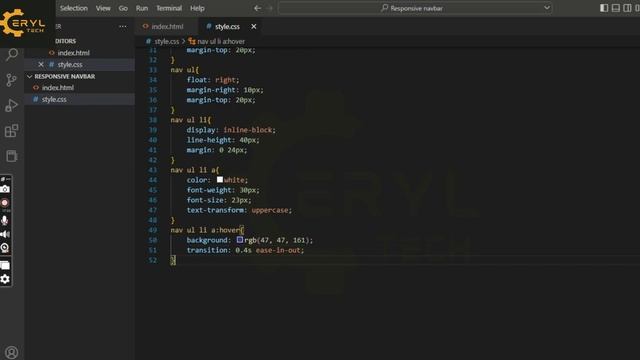The height and width of the screenshot is (360, 640).
Task: Open the Accounts menu icon
Action: 12,352
